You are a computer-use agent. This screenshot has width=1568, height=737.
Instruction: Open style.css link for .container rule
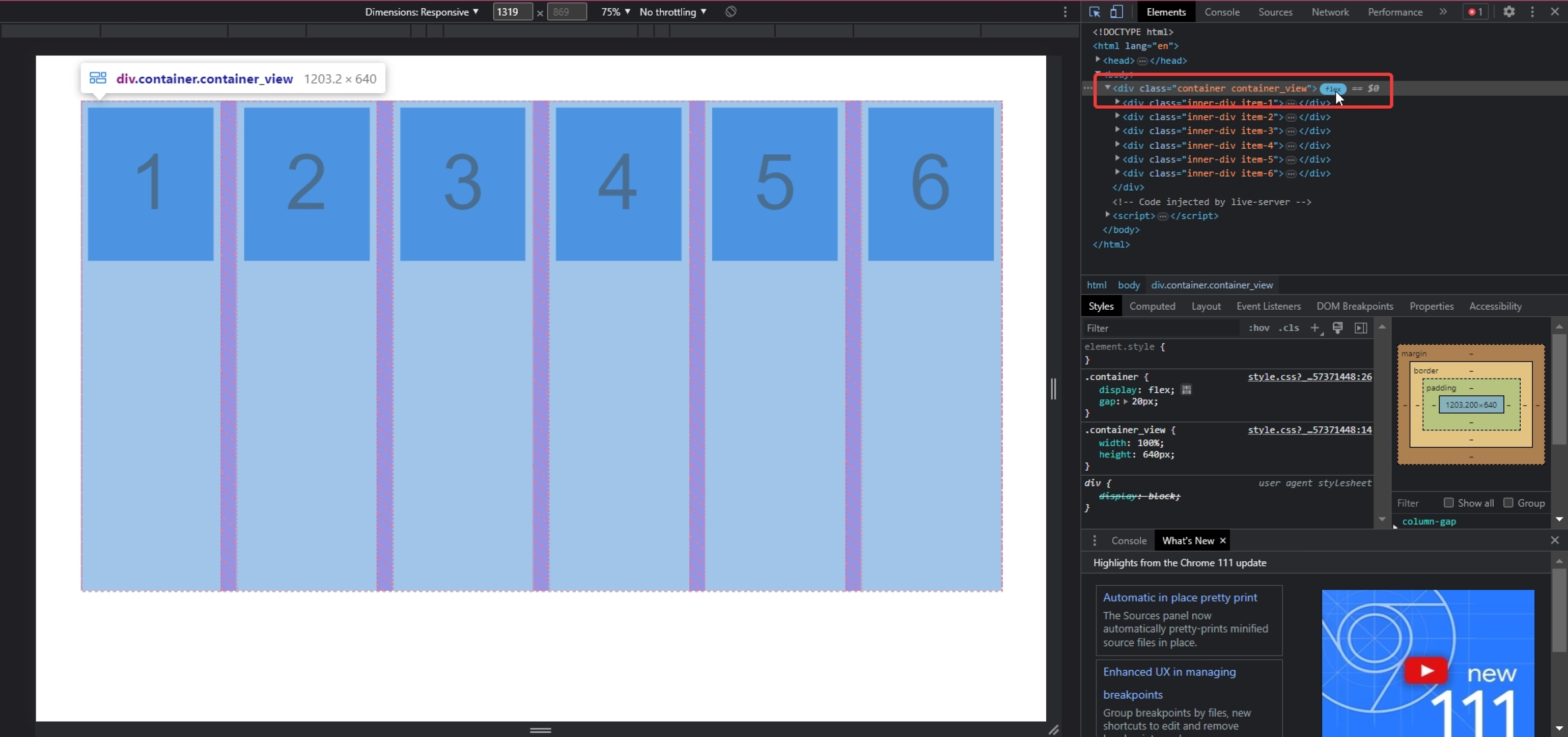coord(1309,377)
